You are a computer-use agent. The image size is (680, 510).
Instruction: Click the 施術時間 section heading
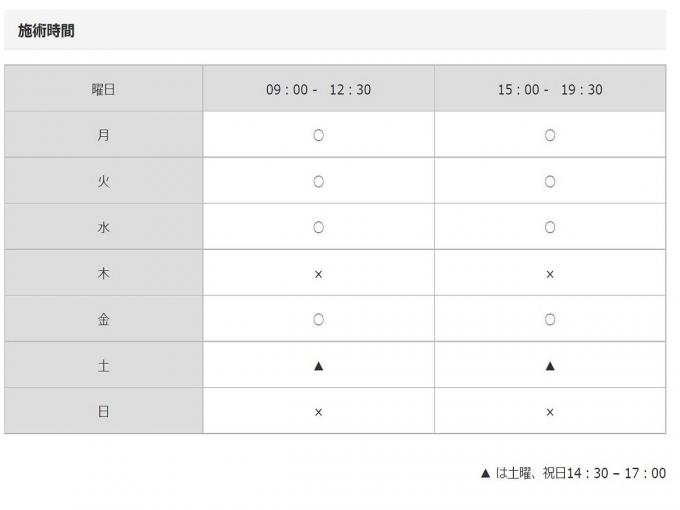pos(46,31)
